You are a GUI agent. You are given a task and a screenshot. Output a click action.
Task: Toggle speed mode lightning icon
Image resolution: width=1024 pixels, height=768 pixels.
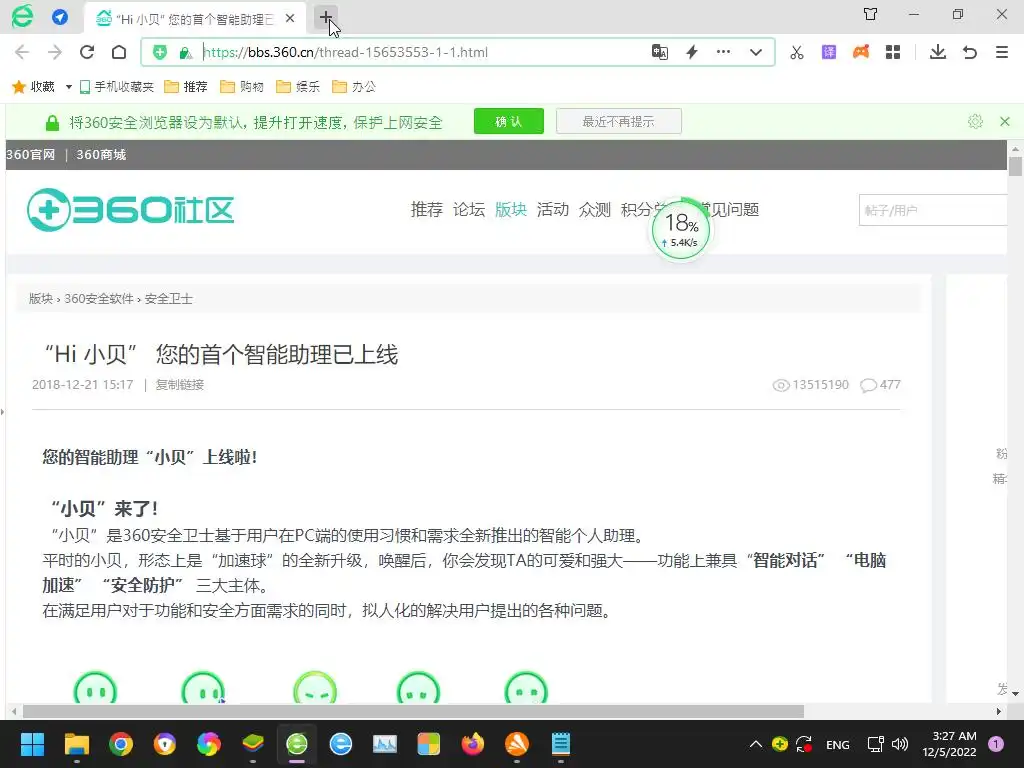[692, 52]
